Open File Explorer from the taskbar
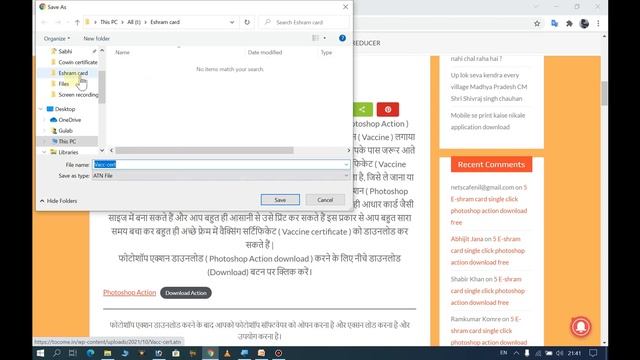 click(x=107, y=353)
